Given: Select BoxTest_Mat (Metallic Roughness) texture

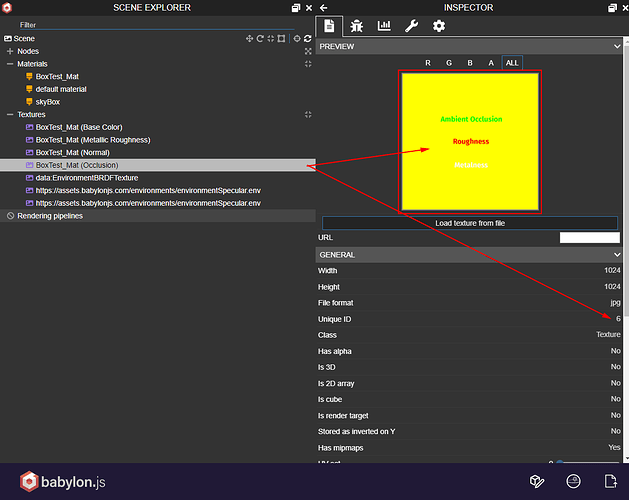Looking at the screenshot, I should click(x=93, y=140).
